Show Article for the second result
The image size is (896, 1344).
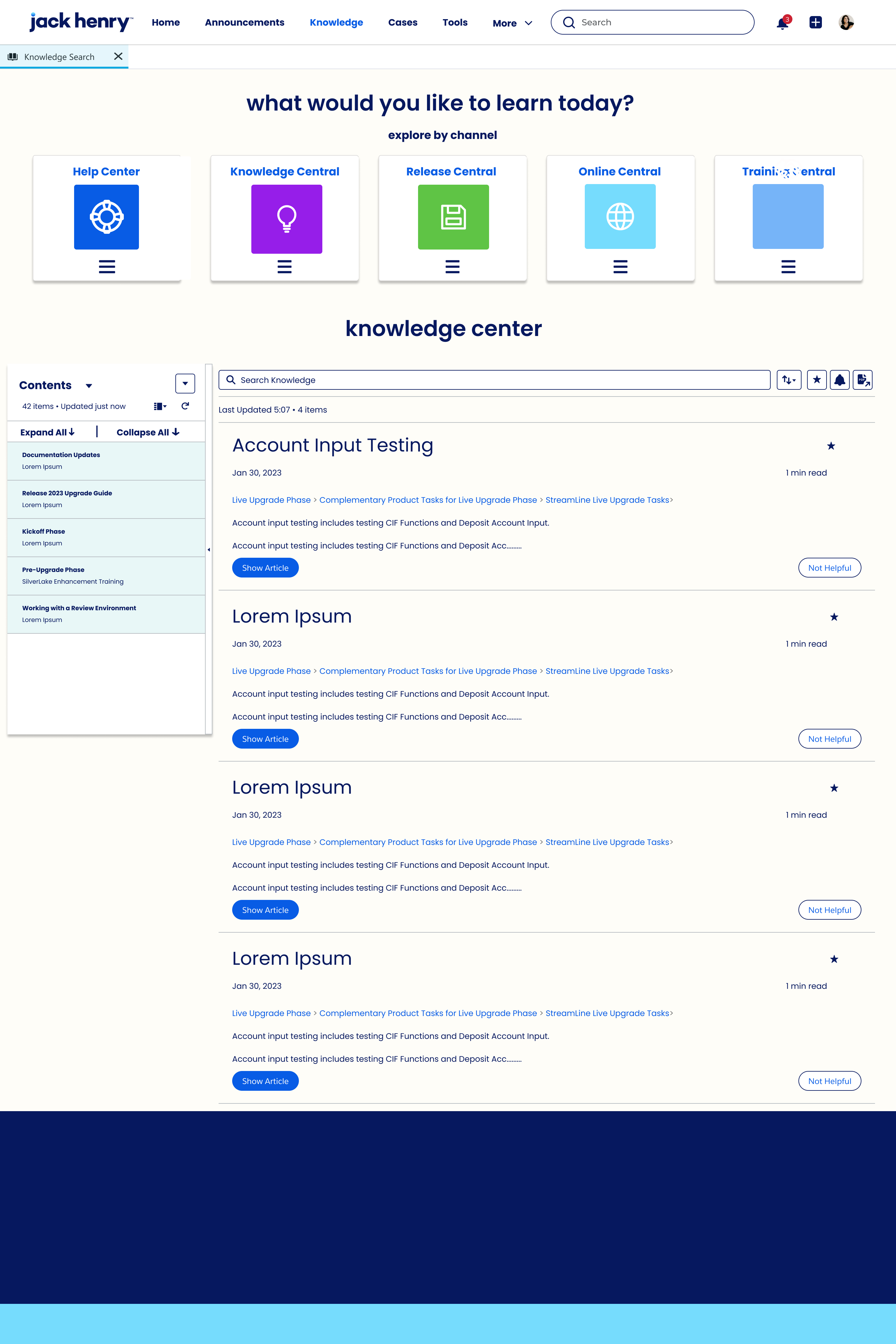pyautogui.click(x=265, y=739)
